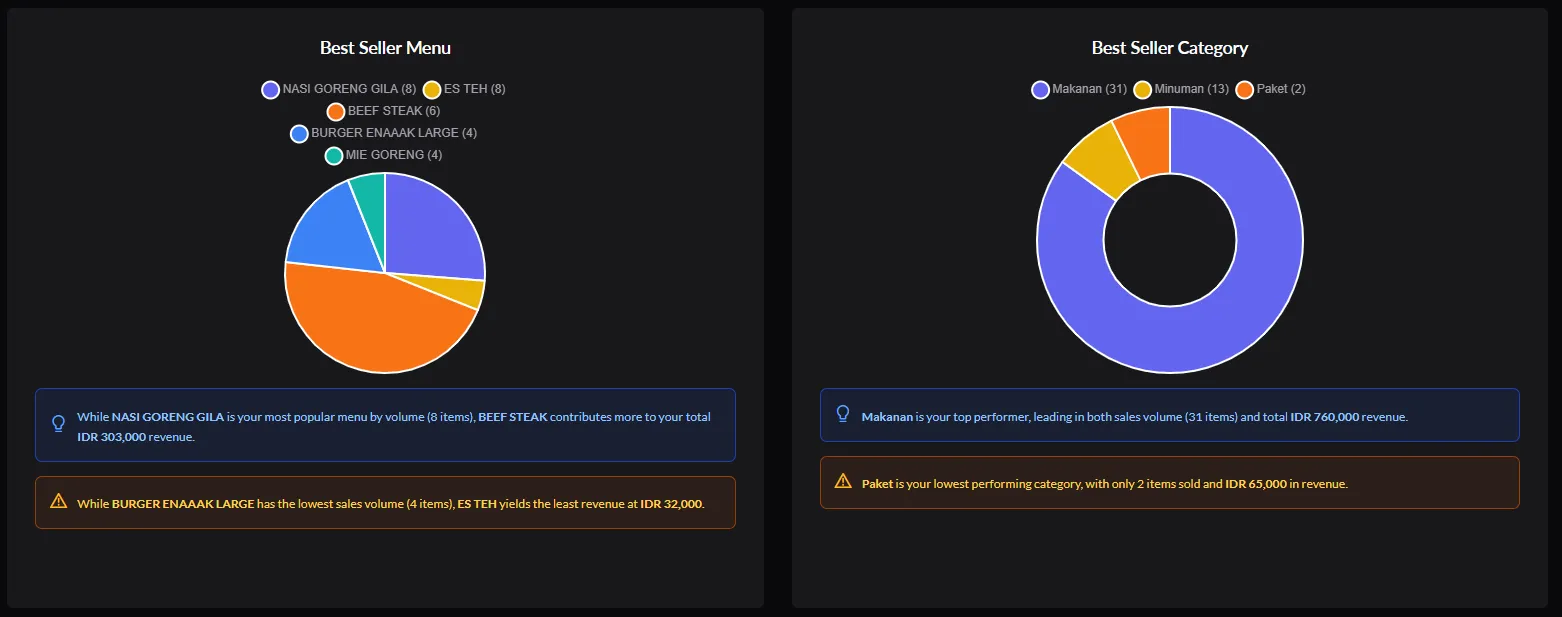Toggle NASI GORENG GILA legend swatch
The height and width of the screenshot is (617, 1562).
point(270,90)
